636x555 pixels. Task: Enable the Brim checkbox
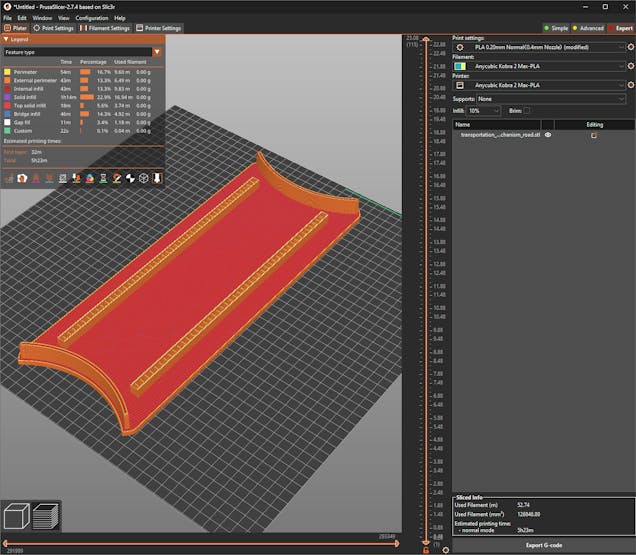point(527,111)
